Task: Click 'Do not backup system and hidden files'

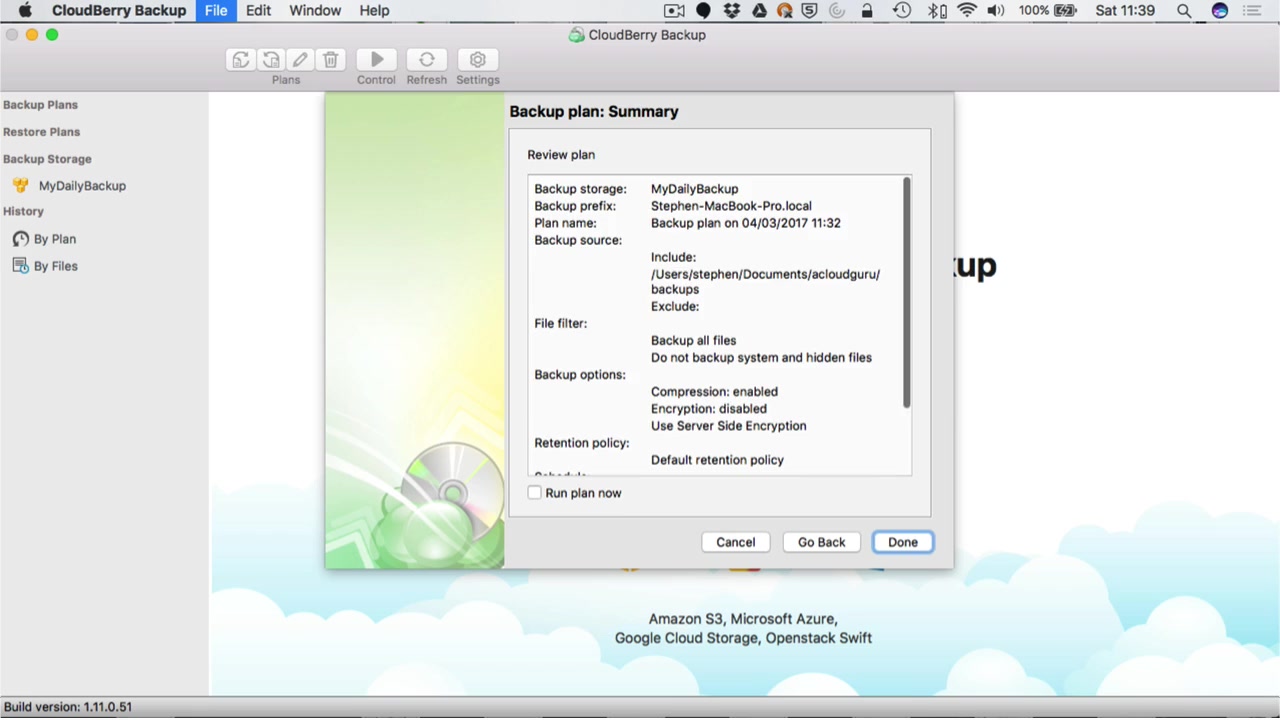Action: pos(761,358)
